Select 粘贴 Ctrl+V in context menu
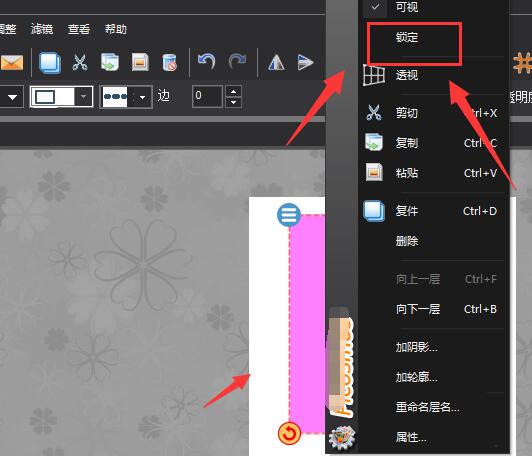 tap(434, 173)
